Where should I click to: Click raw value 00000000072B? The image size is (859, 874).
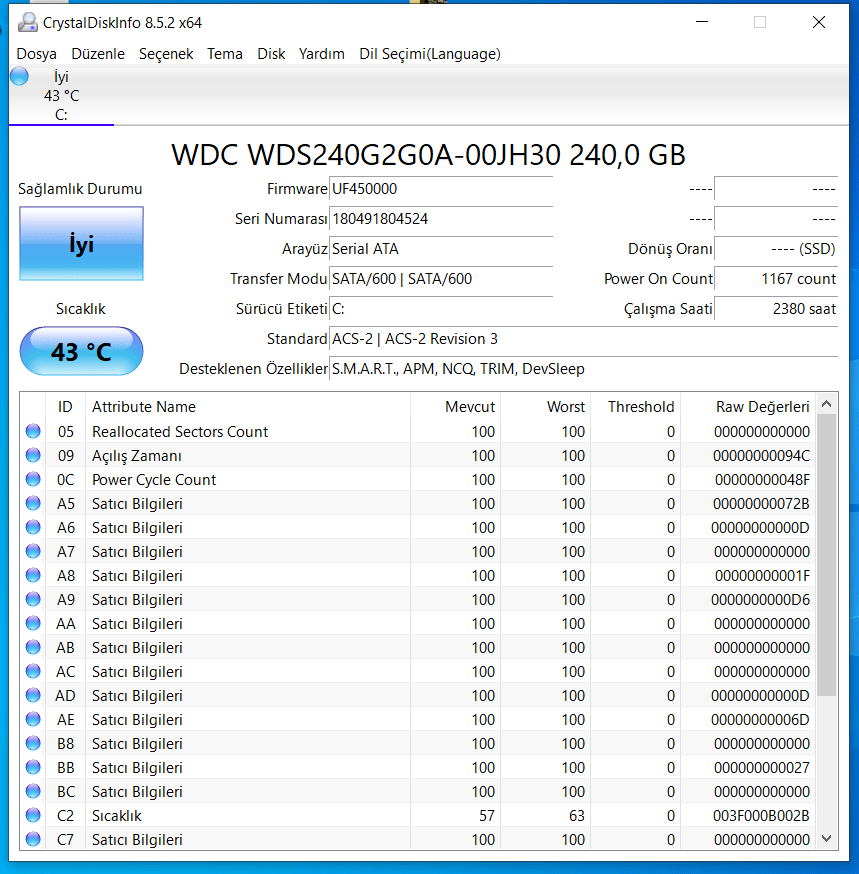[x=761, y=503]
